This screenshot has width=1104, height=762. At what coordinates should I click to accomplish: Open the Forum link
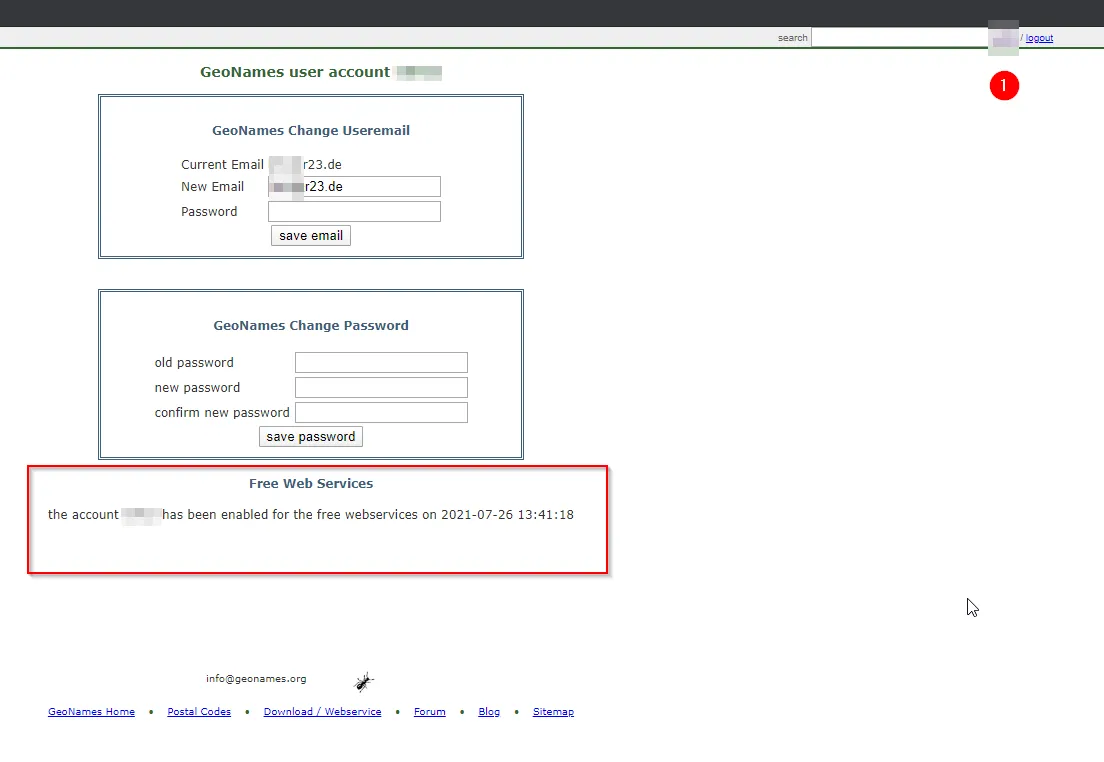pos(429,711)
